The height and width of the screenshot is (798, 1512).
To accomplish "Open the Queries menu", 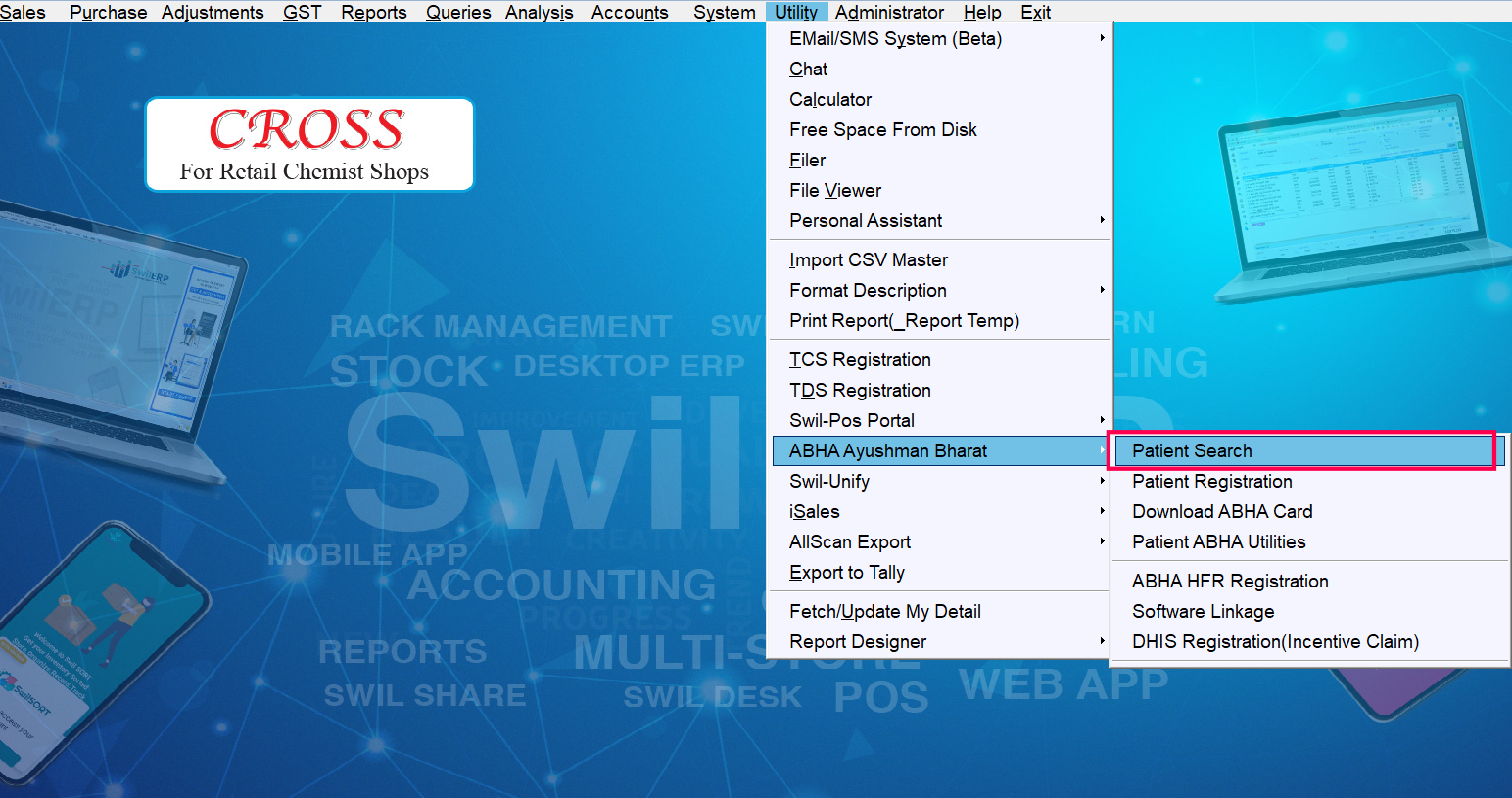I will 458,12.
